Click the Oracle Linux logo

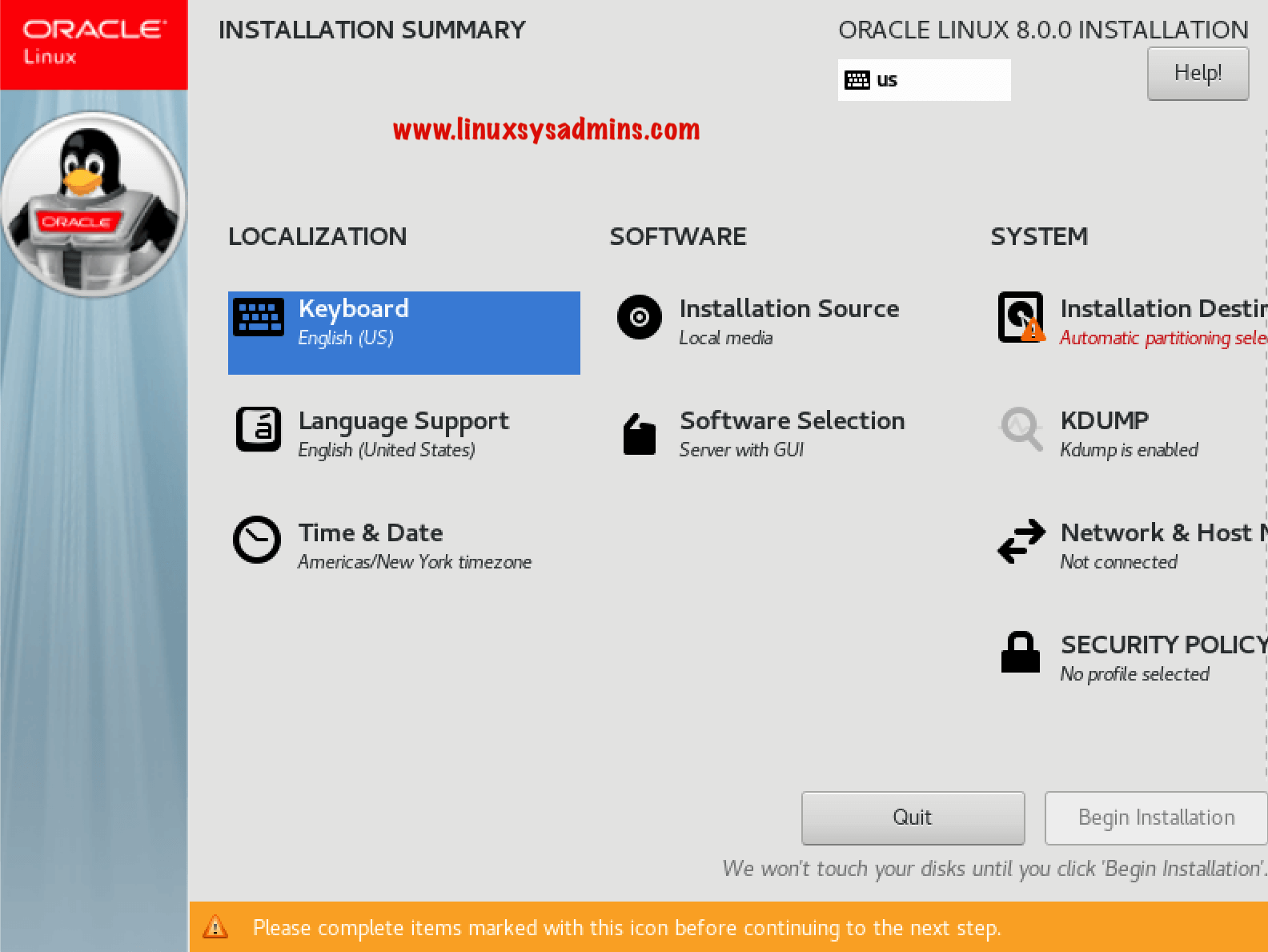(x=94, y=44)
